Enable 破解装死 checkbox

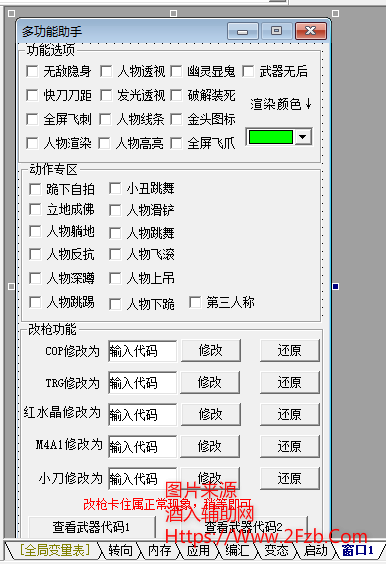176,95
